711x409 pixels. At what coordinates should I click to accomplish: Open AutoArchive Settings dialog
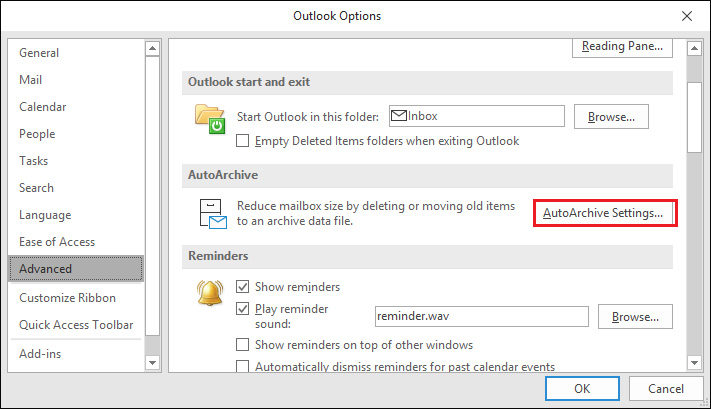(603, 213)
